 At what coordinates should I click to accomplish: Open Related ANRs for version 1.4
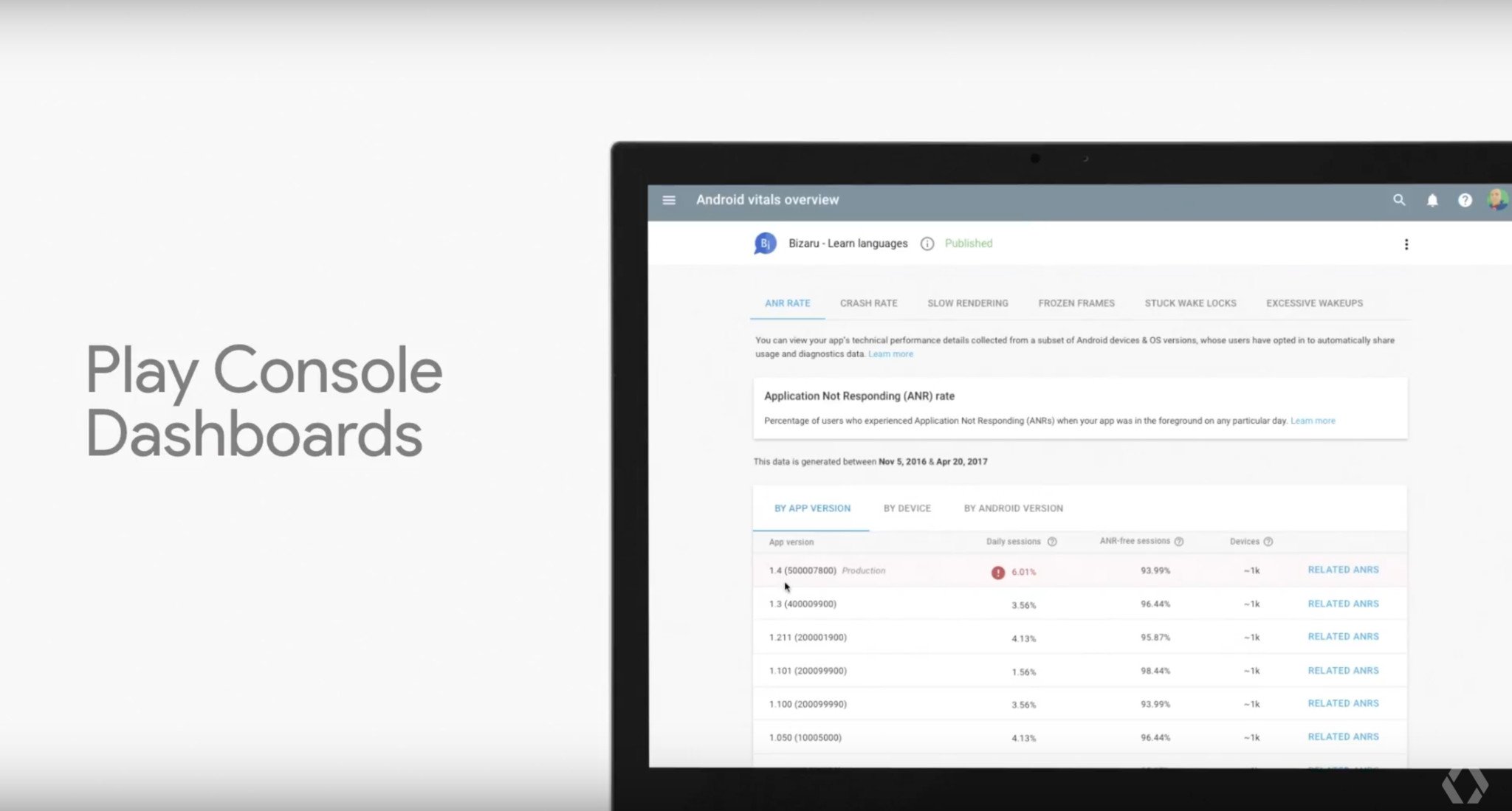pyautogui.click(x=1343, y=570)
